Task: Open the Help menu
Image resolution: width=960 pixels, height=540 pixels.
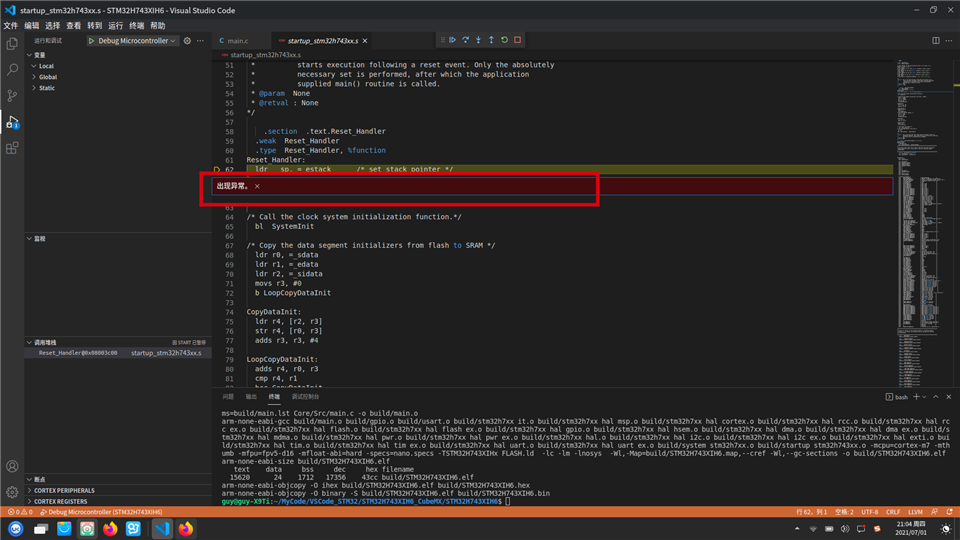Action: (x=157, y=26)
